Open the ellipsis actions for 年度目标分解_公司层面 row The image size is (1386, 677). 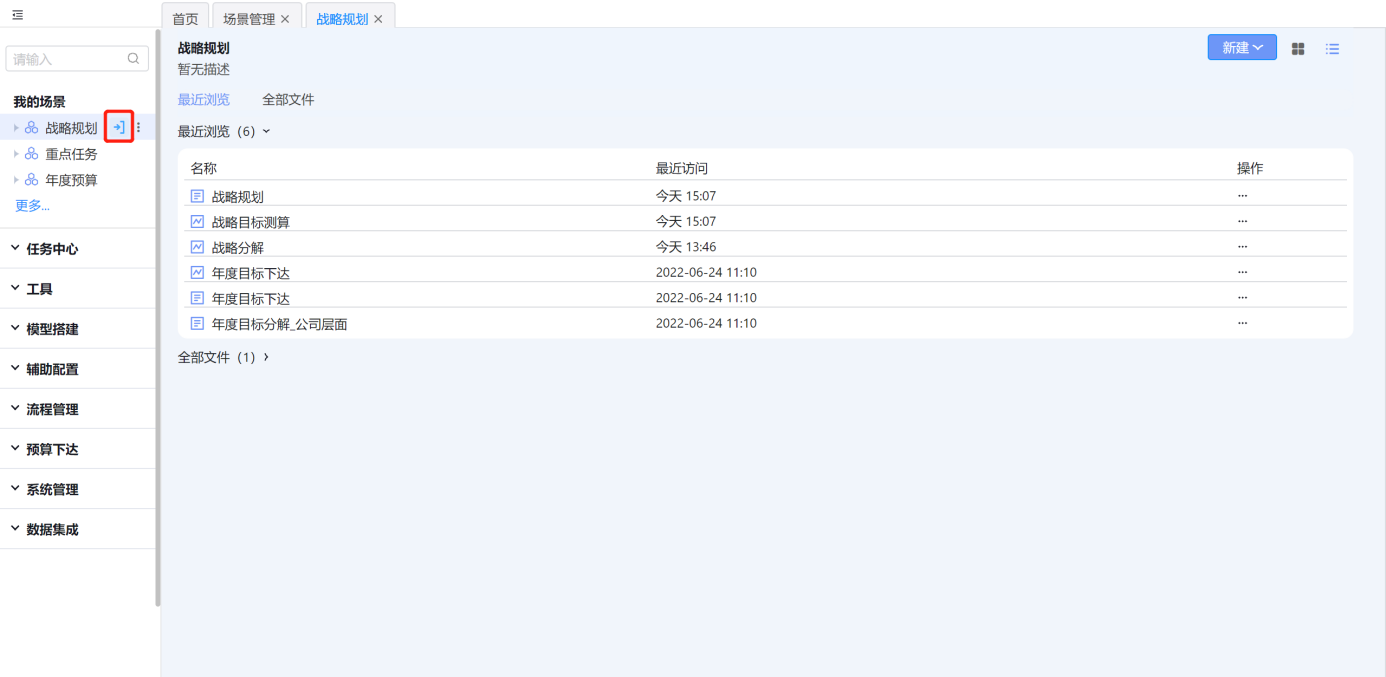click(1242, 323)
